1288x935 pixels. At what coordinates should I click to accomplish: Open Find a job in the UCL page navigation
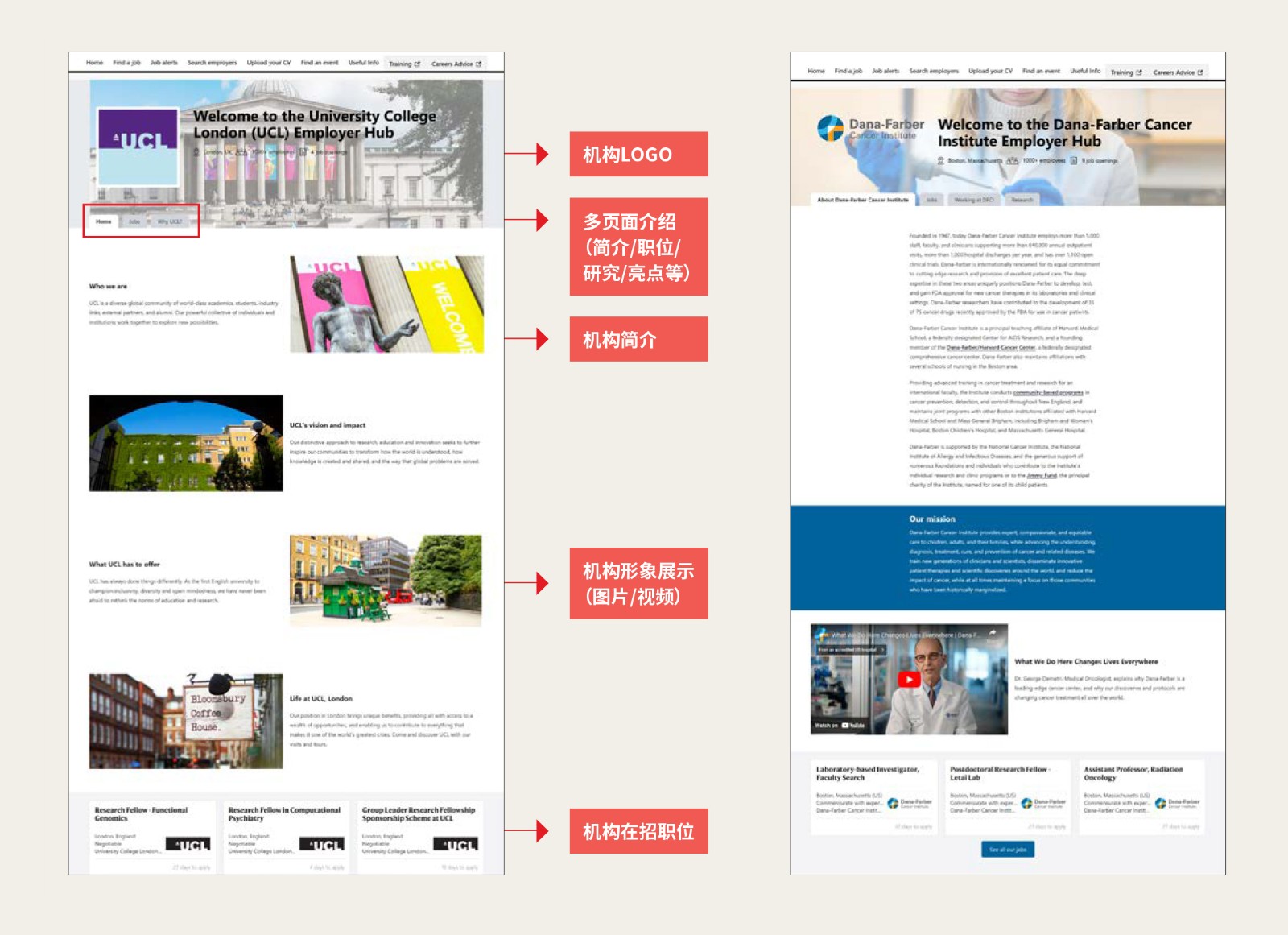(126, 63)
